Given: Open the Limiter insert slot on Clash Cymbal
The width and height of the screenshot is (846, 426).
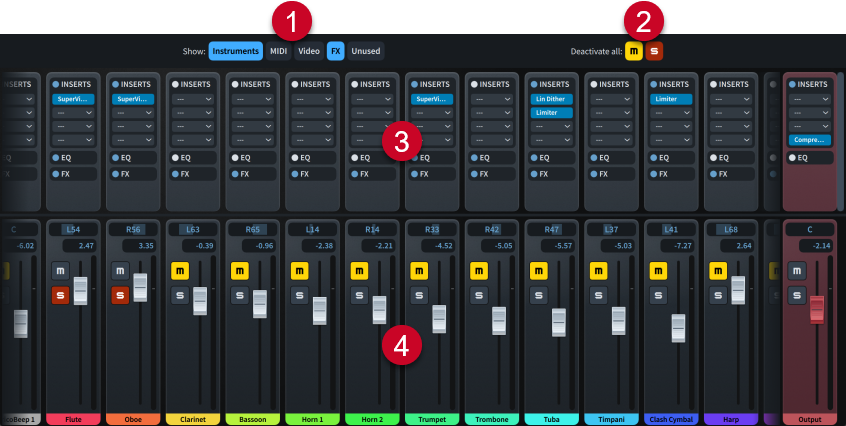Looking at the screenshot, I should (x=672, y=100).
